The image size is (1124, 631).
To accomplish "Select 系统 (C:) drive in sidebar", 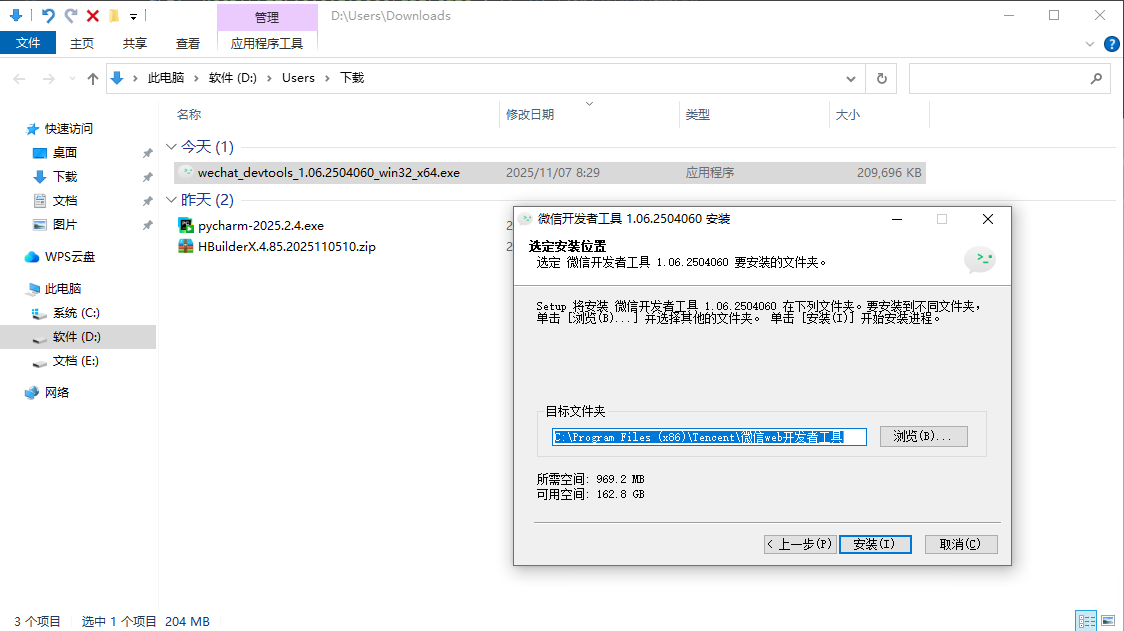I will tap(76, 313).
